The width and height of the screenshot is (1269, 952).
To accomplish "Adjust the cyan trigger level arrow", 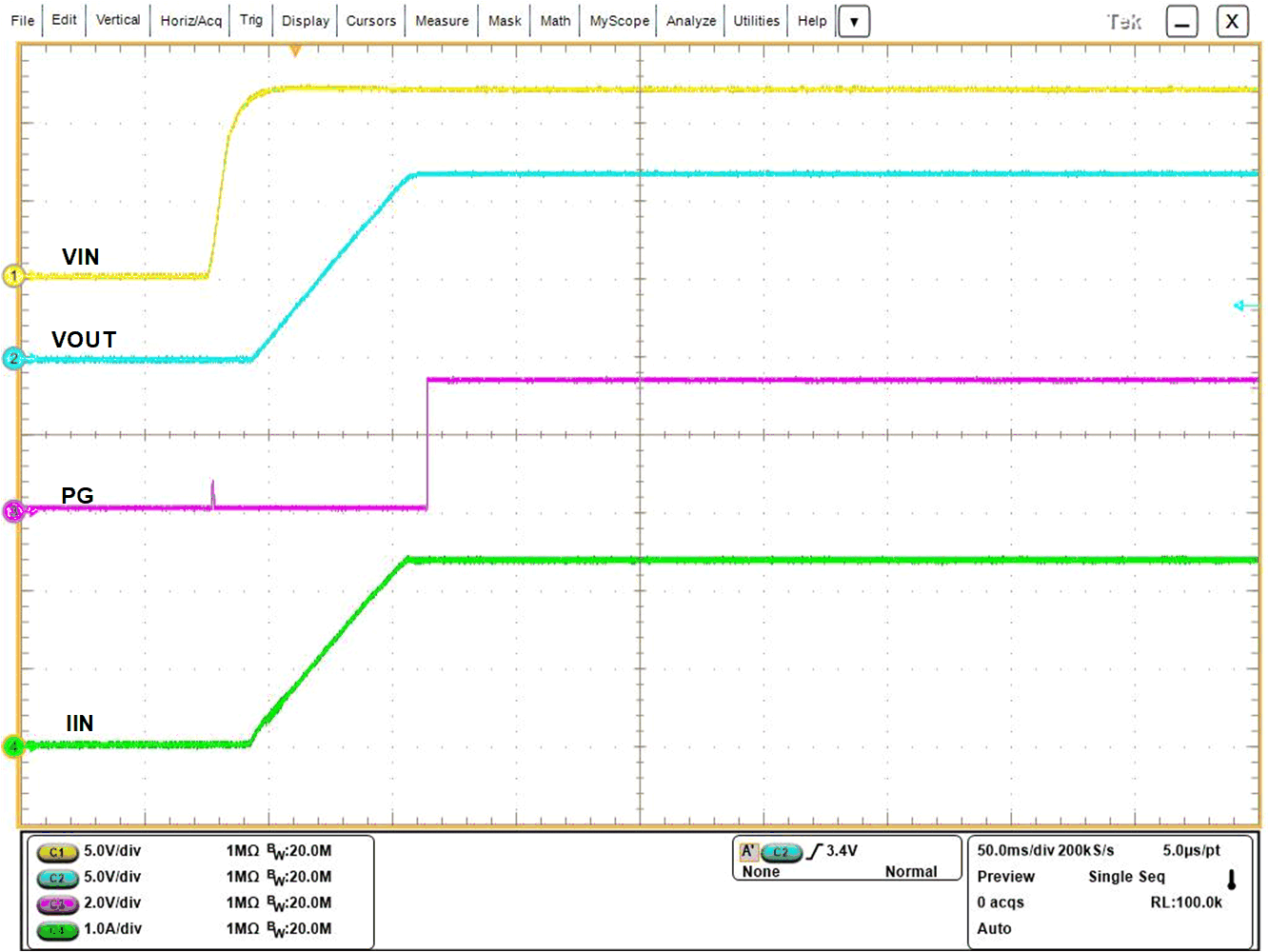I will click(x=1239, y=307).
